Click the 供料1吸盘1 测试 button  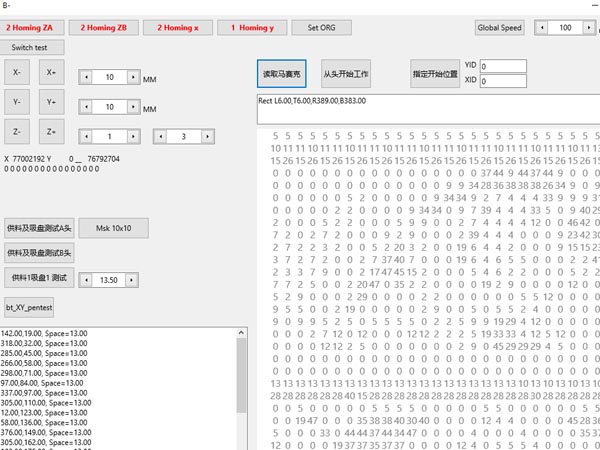pyautogui.click(x=39, y=277)
